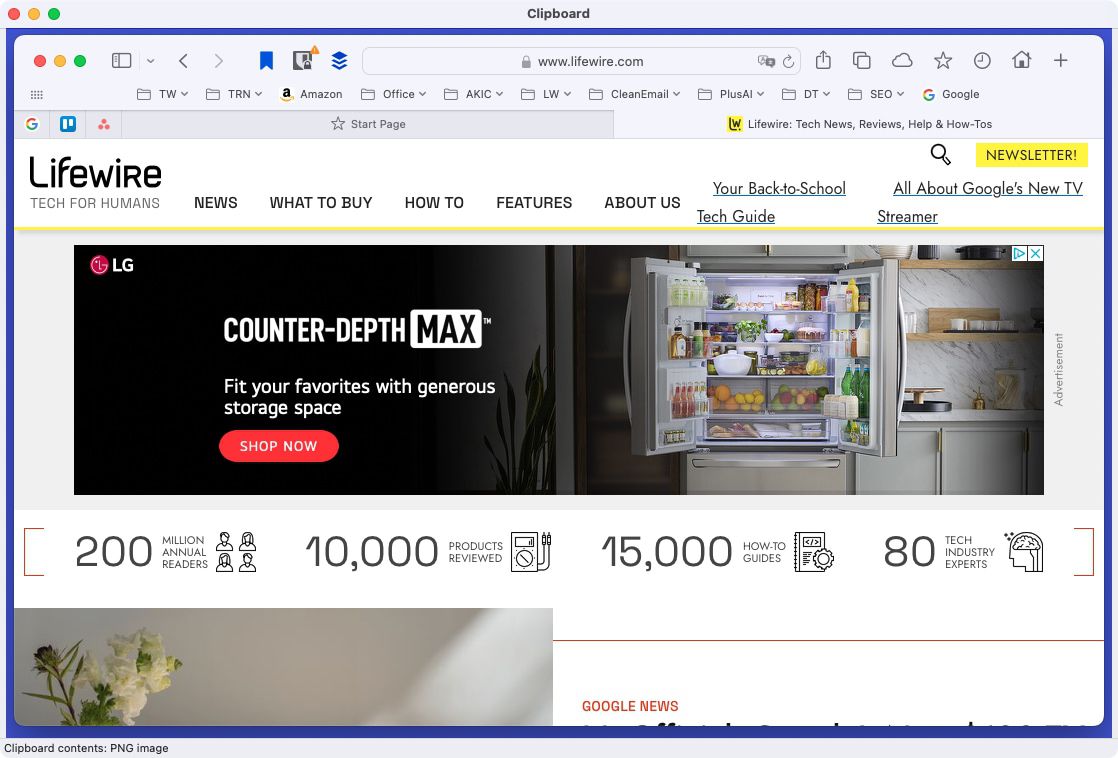Click the star bookmarks icon

tap(942, 61)
